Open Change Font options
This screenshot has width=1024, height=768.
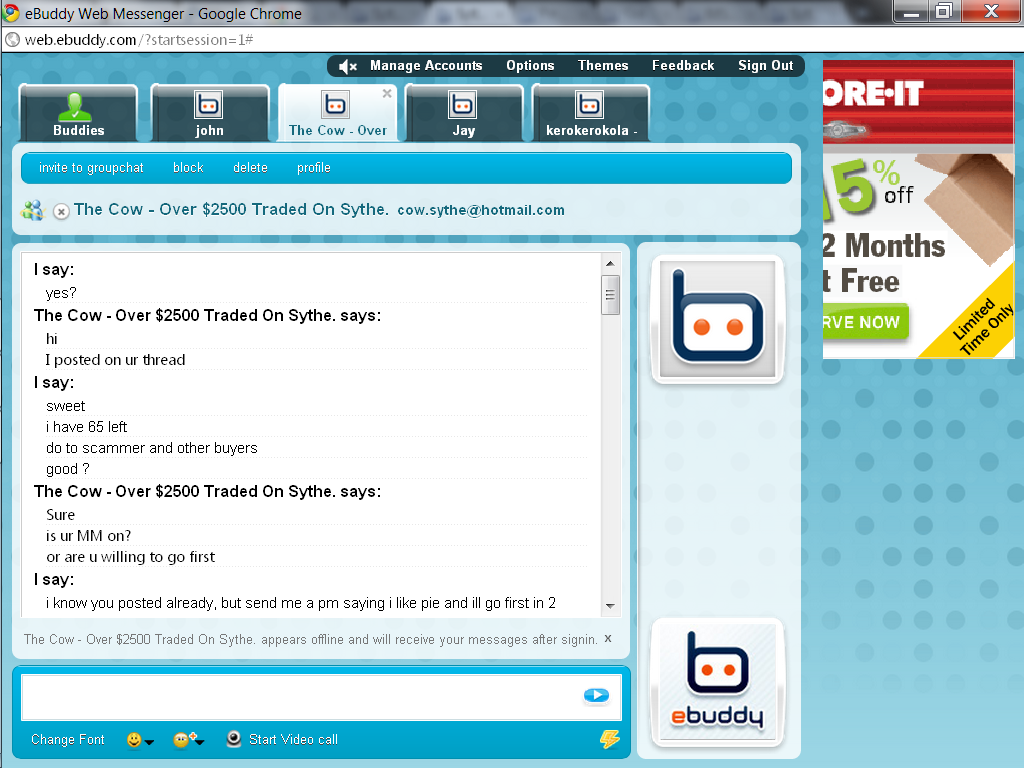(68, 739)
